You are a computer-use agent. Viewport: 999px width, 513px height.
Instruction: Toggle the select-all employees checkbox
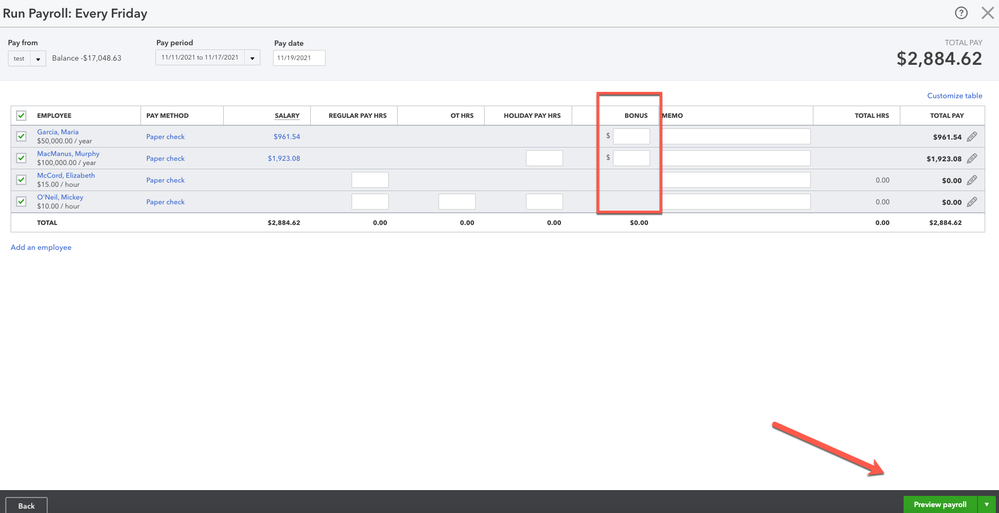(22, 116)
